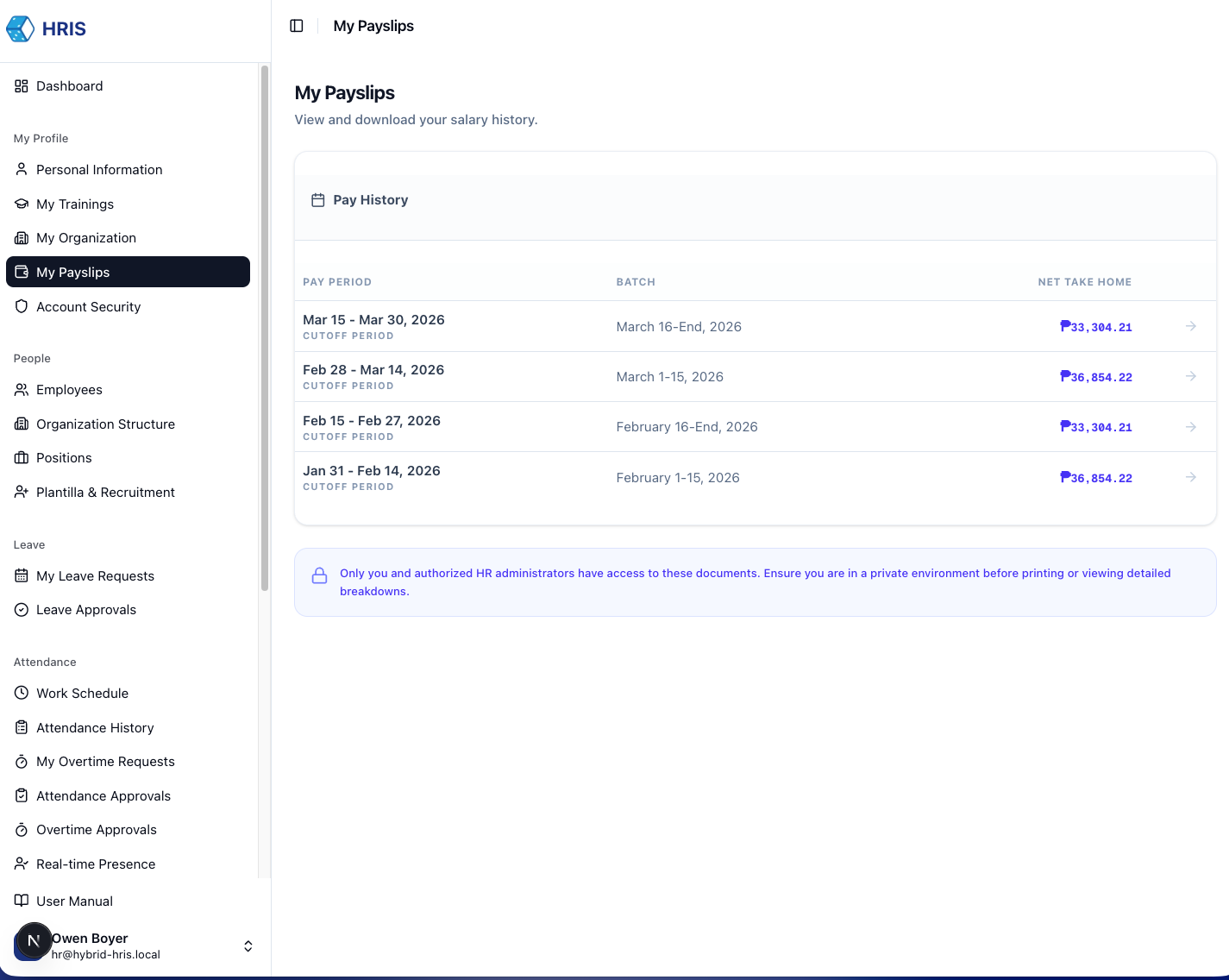Click the sidebar vertical scrollbar
This screenshot has height=980, width=1229.
[x=264, y=328]
